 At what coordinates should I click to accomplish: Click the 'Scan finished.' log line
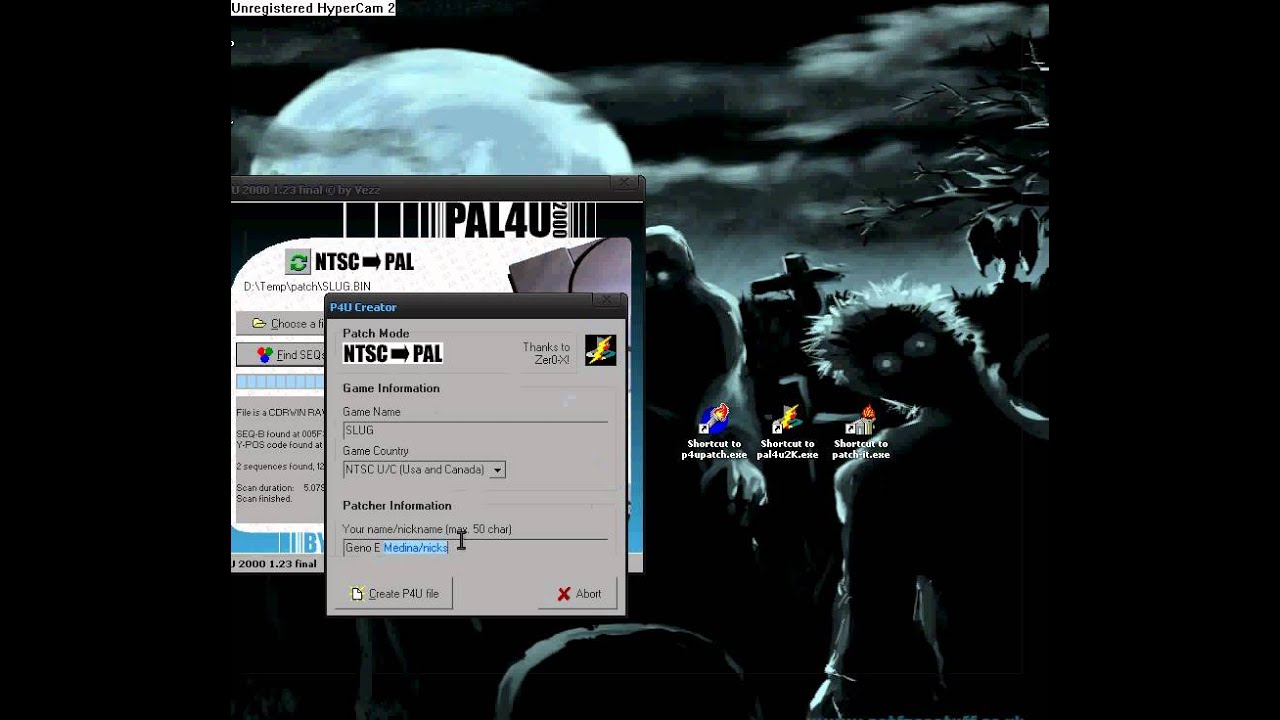coord(264,499)
